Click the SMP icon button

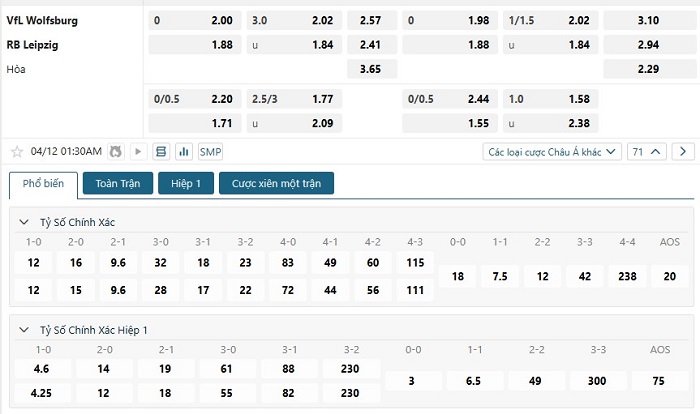coord(210,152)
